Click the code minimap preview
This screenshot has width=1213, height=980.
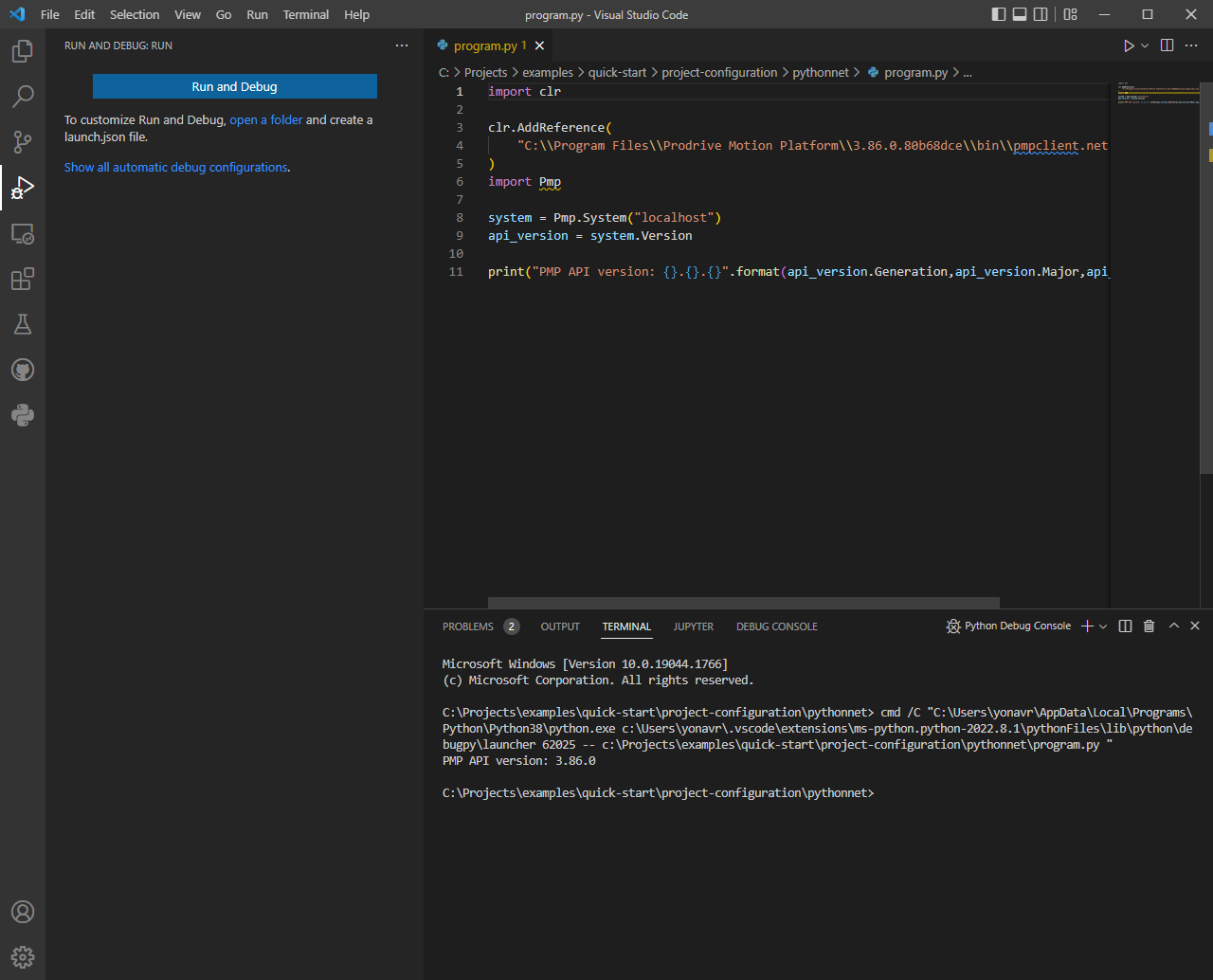point(1157,93)
